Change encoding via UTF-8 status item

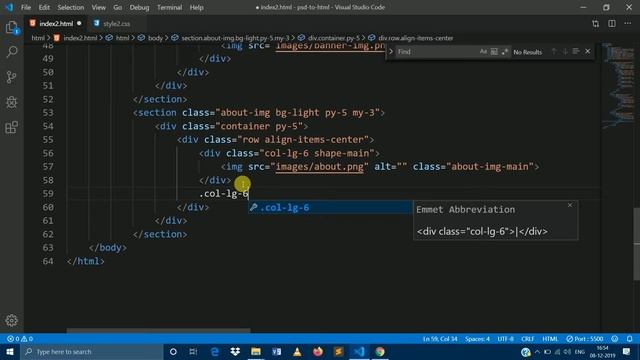(x=505, y=339)
